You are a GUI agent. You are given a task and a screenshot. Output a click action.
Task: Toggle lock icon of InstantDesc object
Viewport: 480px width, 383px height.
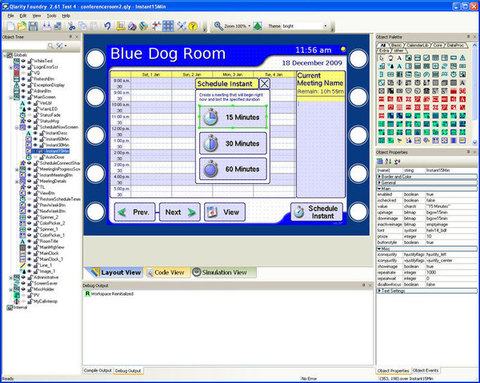pos(42,133)
